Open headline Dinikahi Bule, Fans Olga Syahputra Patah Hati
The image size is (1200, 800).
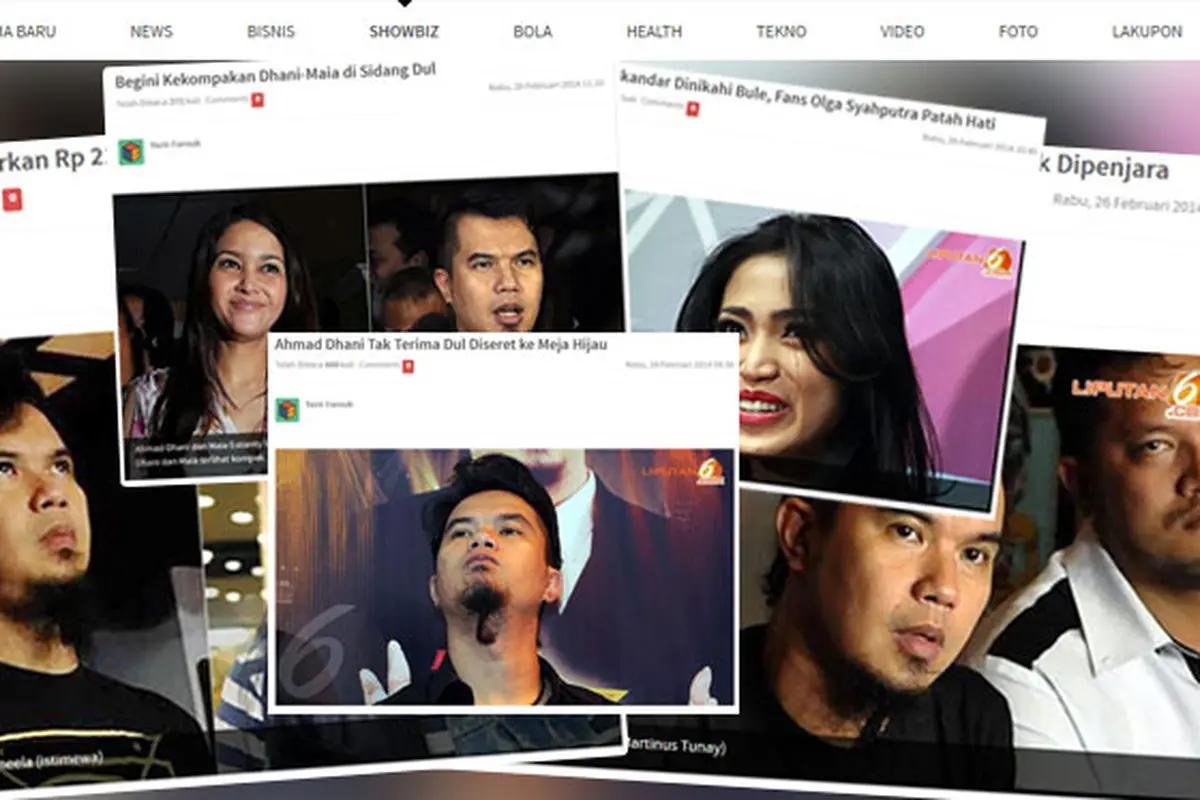(x=808, y=101)
